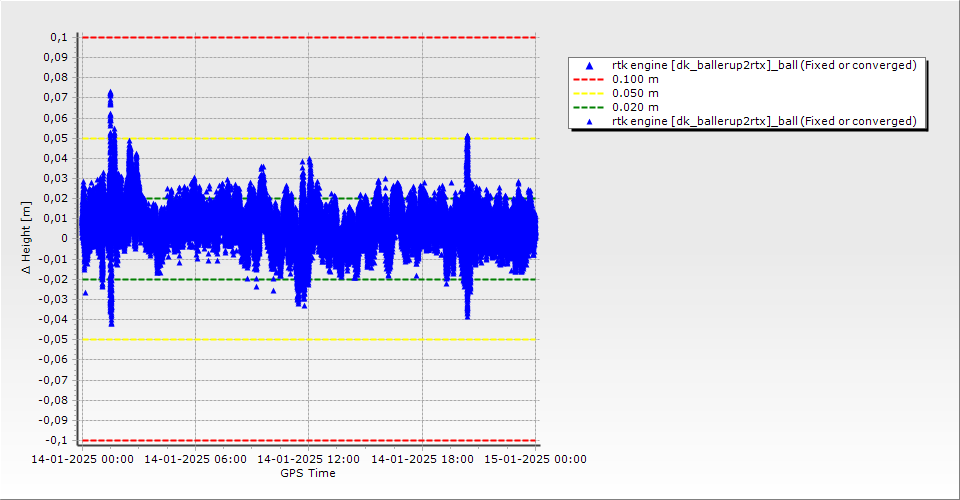This screenshot has height=500, width=960.
Task: Click the '14-01-2025 18:00' time label
Action: click(422, 459)
